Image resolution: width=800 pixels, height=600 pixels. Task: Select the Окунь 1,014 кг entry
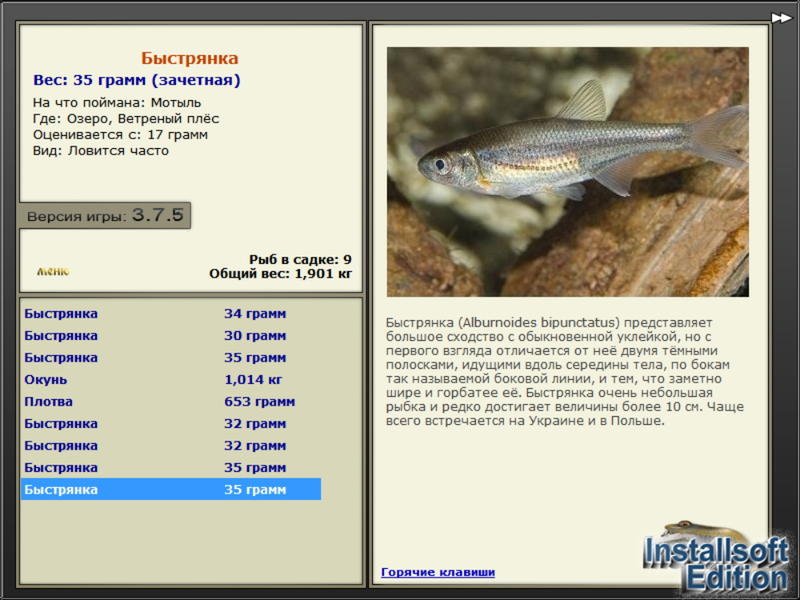pos(171,379)
